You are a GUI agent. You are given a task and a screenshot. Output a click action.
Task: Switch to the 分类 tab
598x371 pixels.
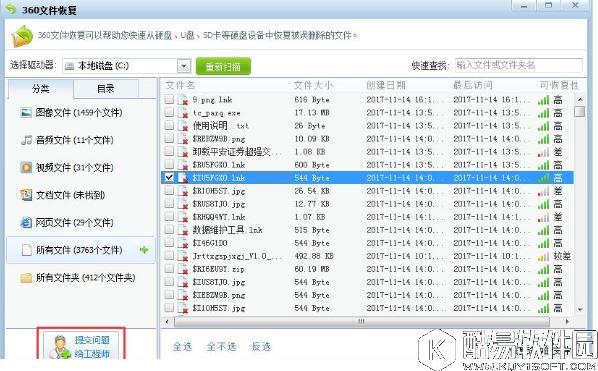(40, 89)
